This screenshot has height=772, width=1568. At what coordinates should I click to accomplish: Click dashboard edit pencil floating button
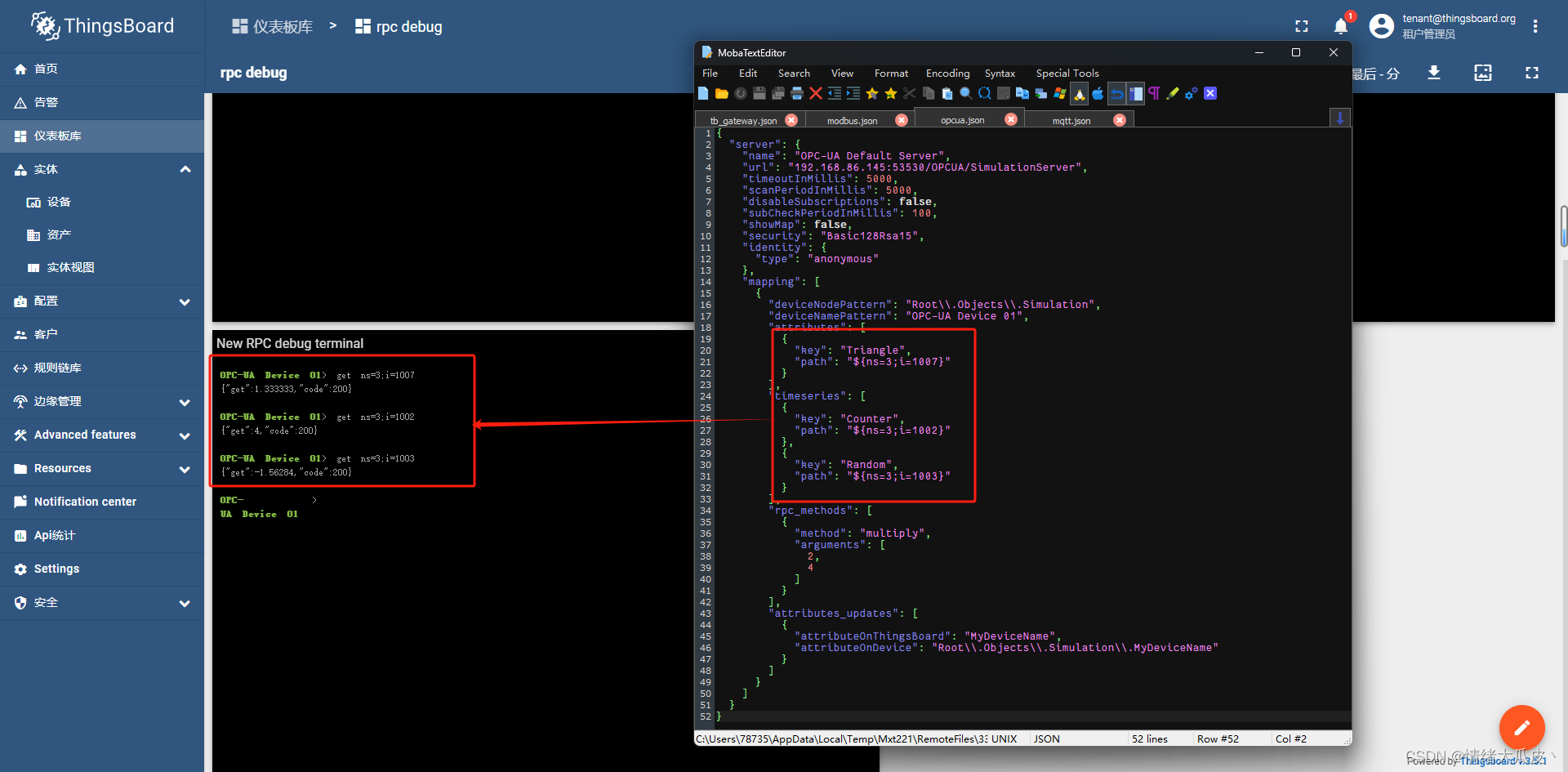(1521, 727)
